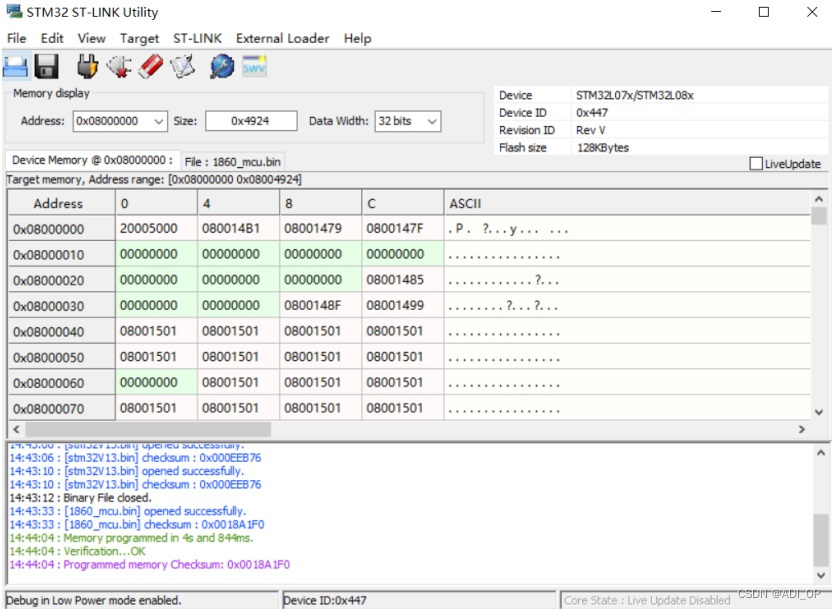Image resolution: width=836 pixels, height=609 pixels.
Task: Click log panel scroll up arrow
Action: [x=821, y=453]
